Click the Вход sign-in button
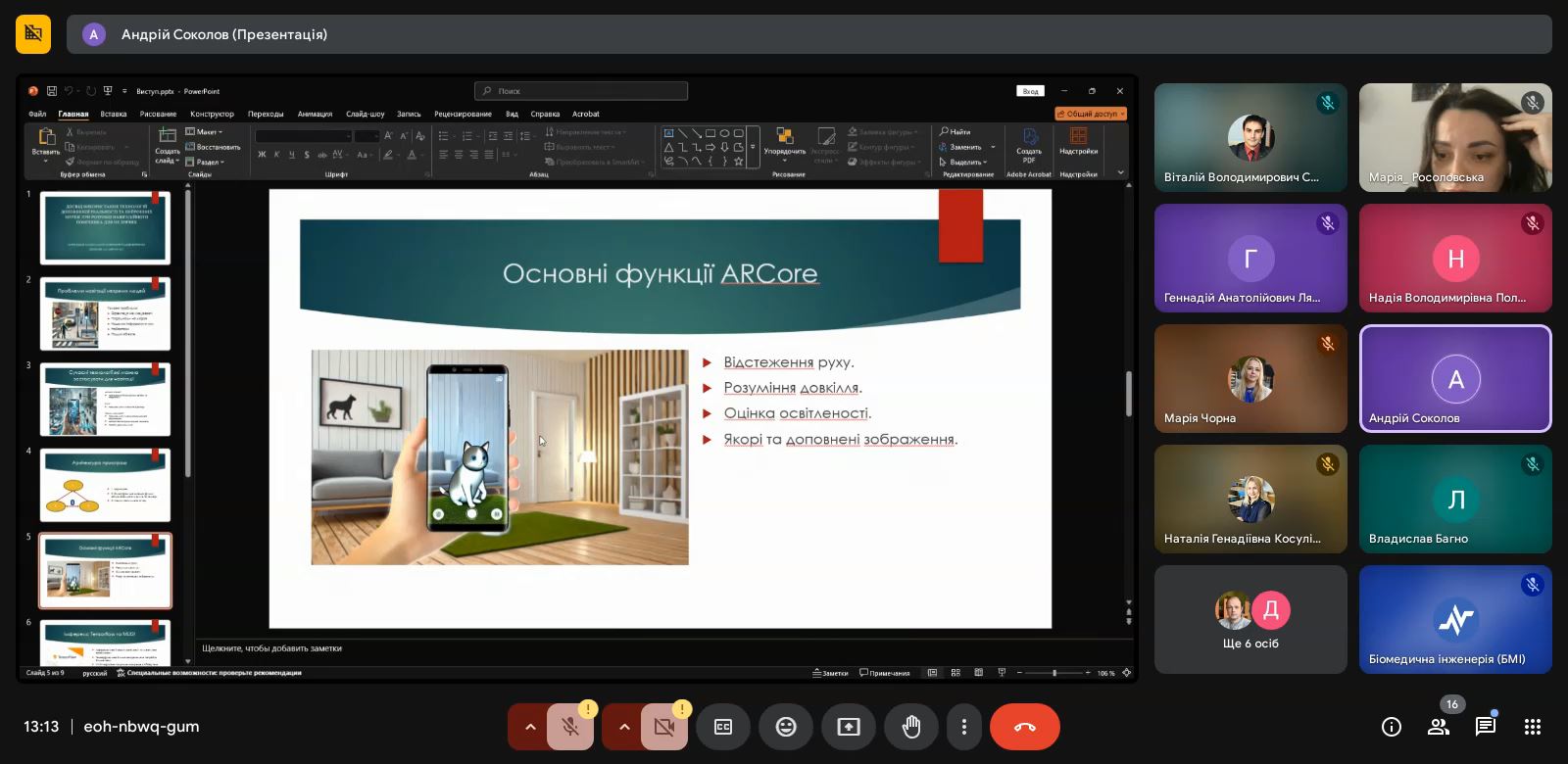This screenshot has width=1568, height=764. (x=1030, y=91)
